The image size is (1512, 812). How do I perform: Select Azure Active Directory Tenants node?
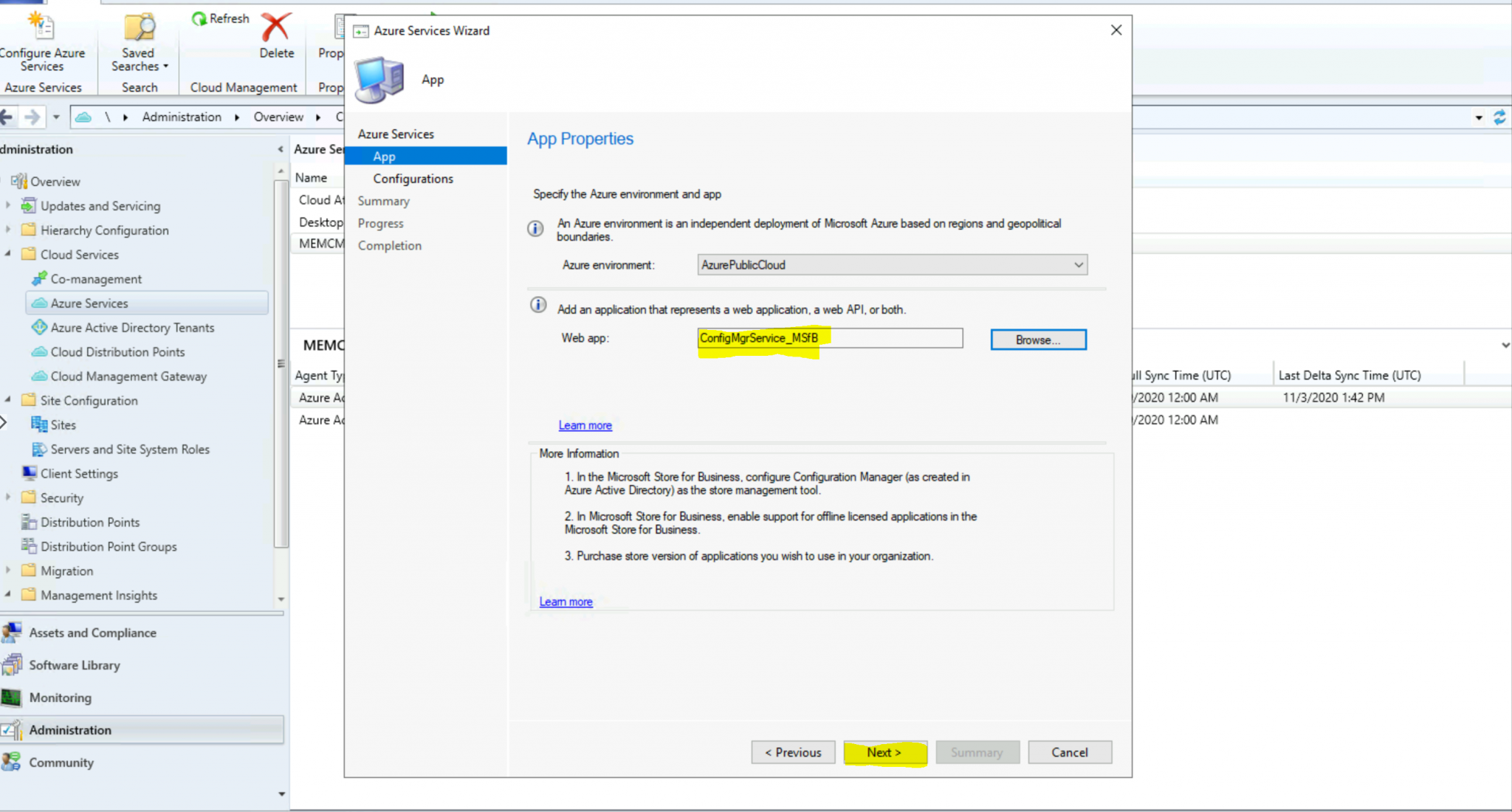[131, 327]
